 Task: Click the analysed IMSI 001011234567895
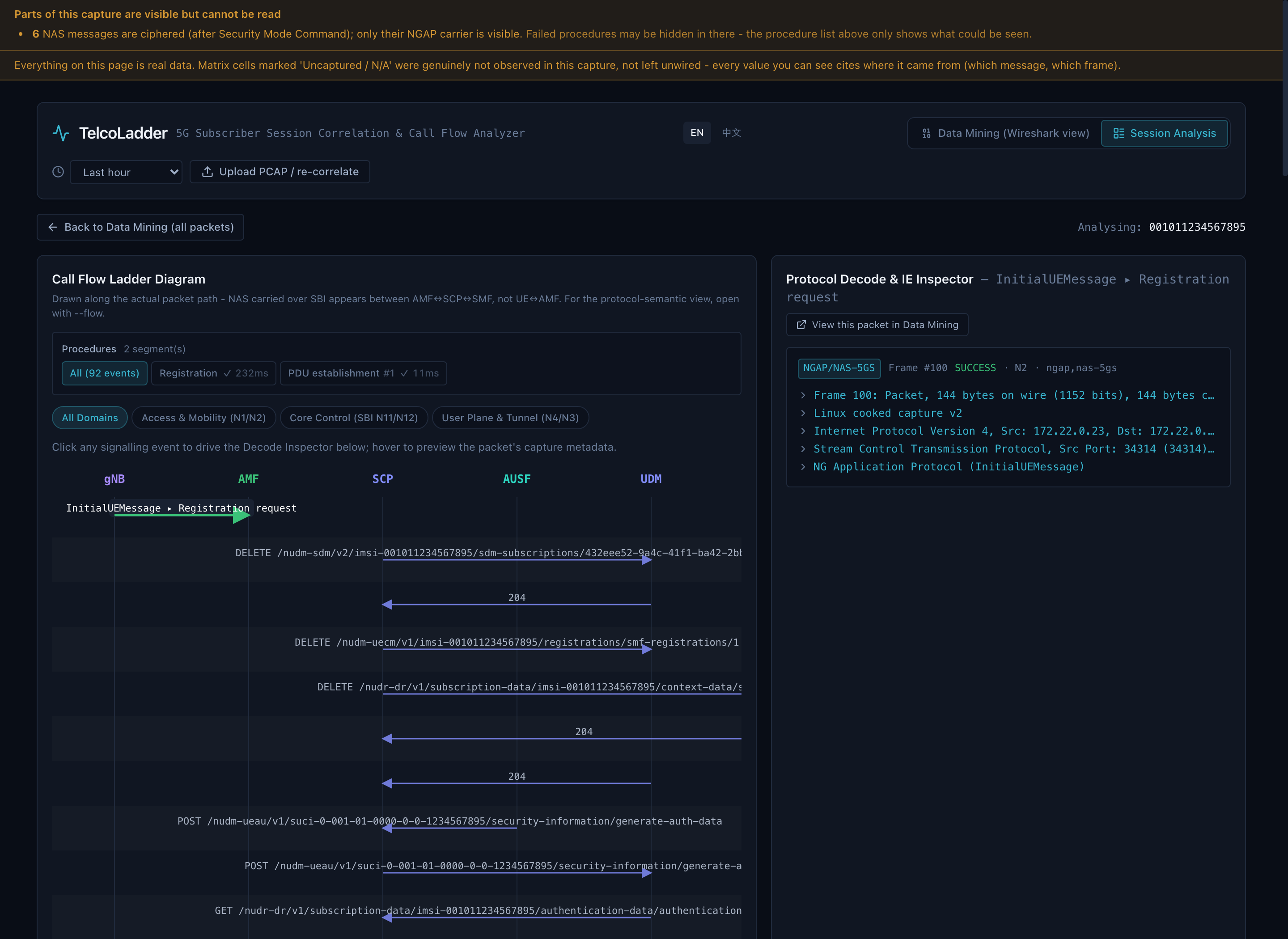1197,227
